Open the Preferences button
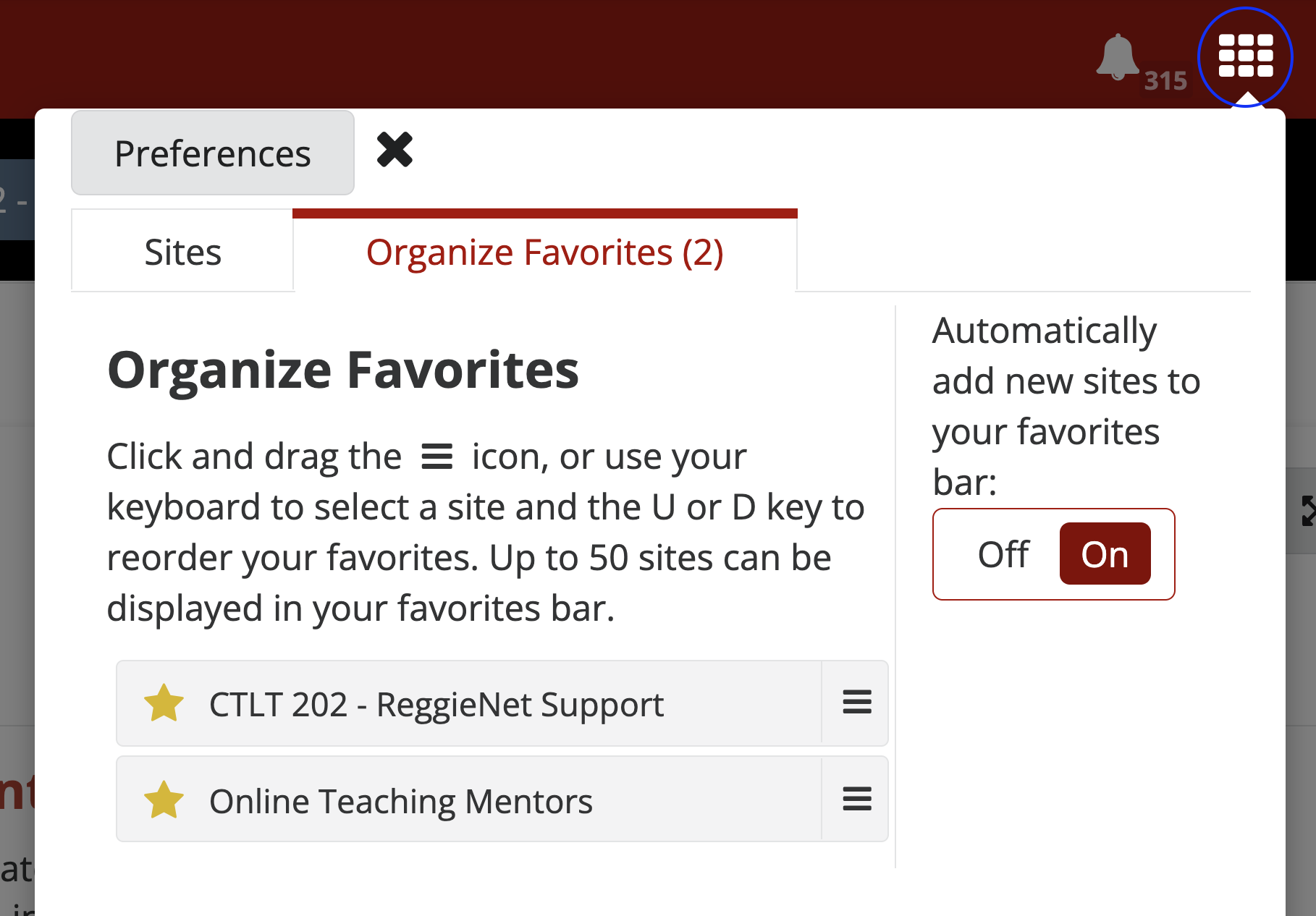This screenshot has width=1316, height=916. click(213, 153)
